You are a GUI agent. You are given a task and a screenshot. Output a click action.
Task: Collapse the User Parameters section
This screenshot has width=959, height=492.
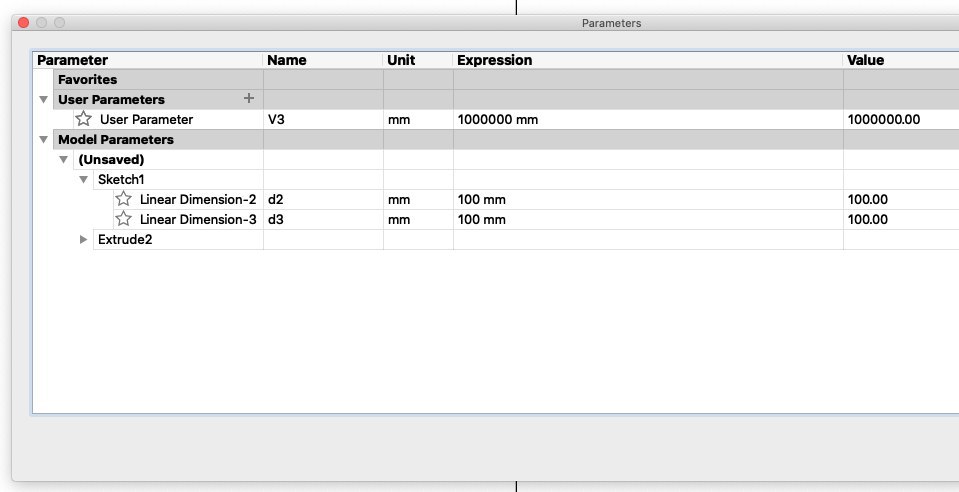pos(43,99)
